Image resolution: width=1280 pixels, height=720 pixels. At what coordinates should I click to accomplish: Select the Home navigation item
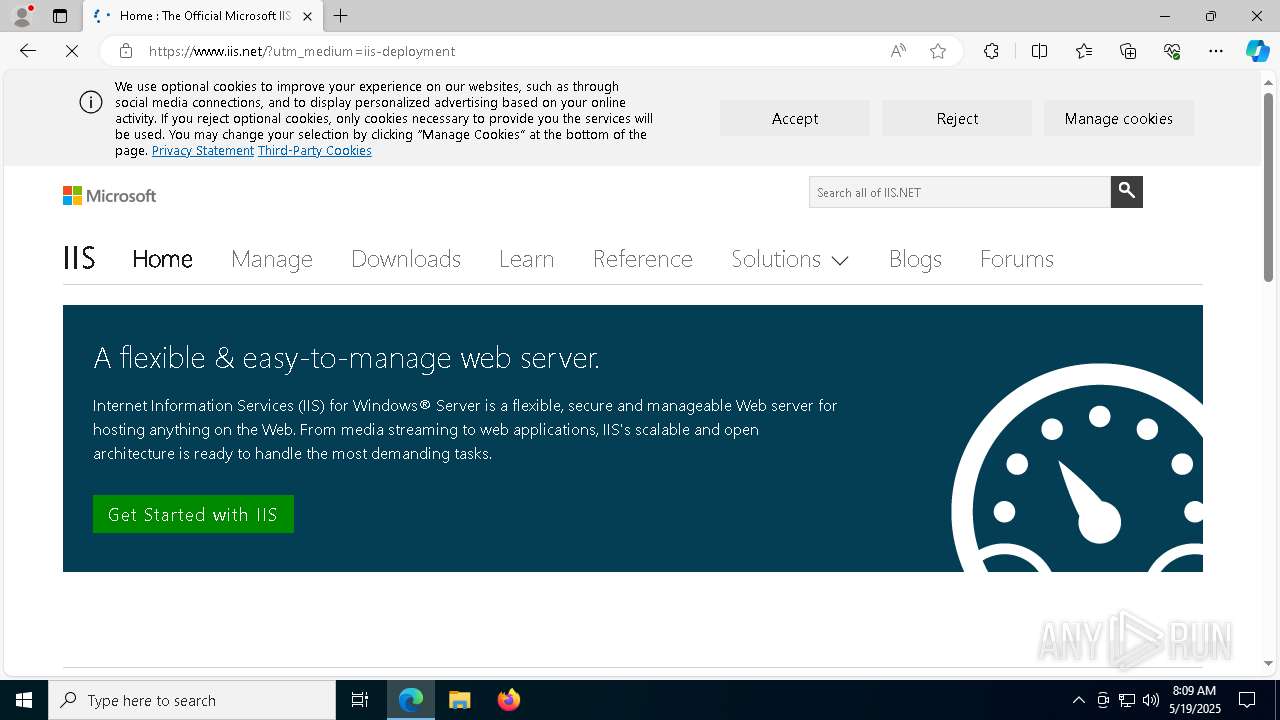click(x=162, y=259)
